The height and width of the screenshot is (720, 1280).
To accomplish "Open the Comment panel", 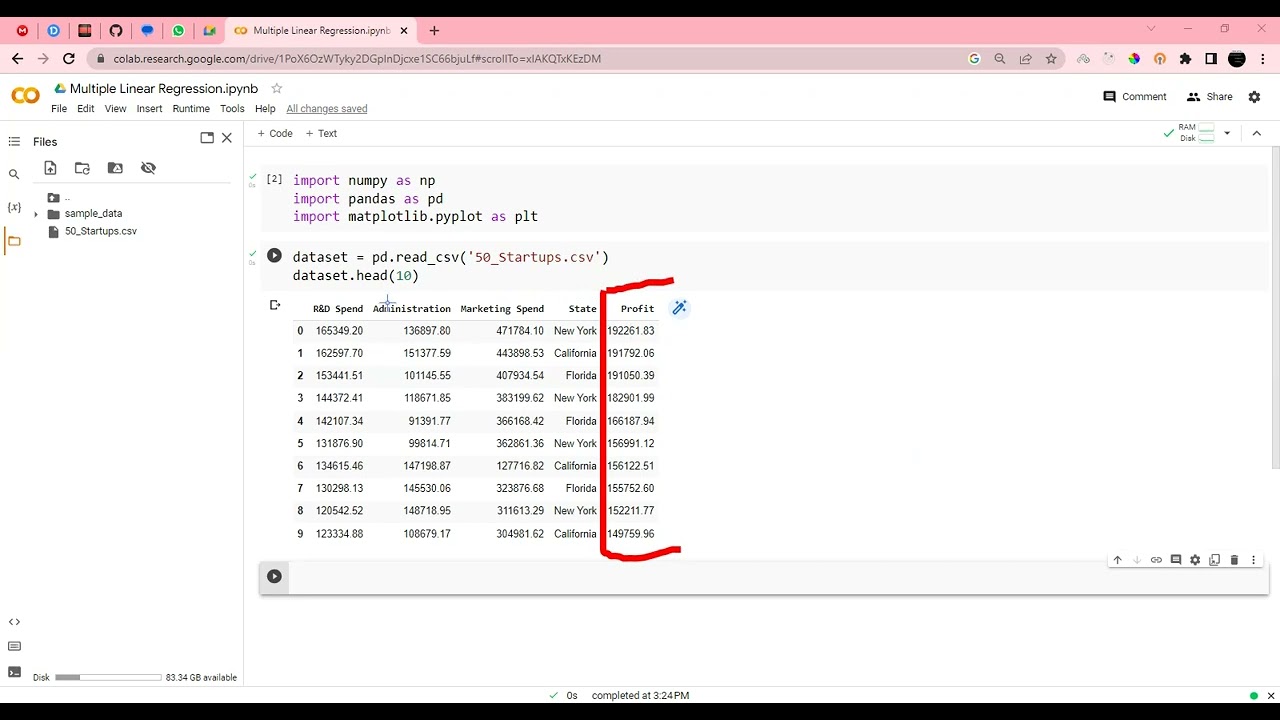I will click(x=1135, y=97).
